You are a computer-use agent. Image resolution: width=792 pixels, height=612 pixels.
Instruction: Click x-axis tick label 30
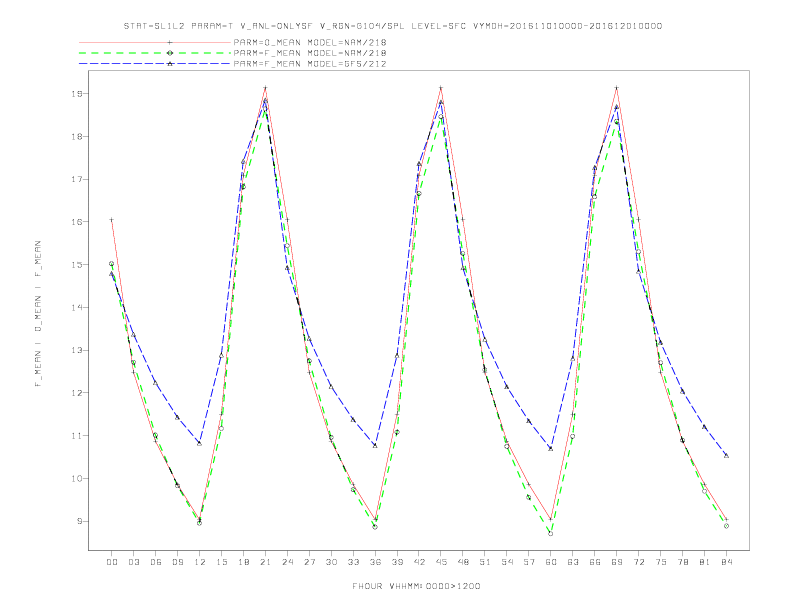tap(331, 562)
